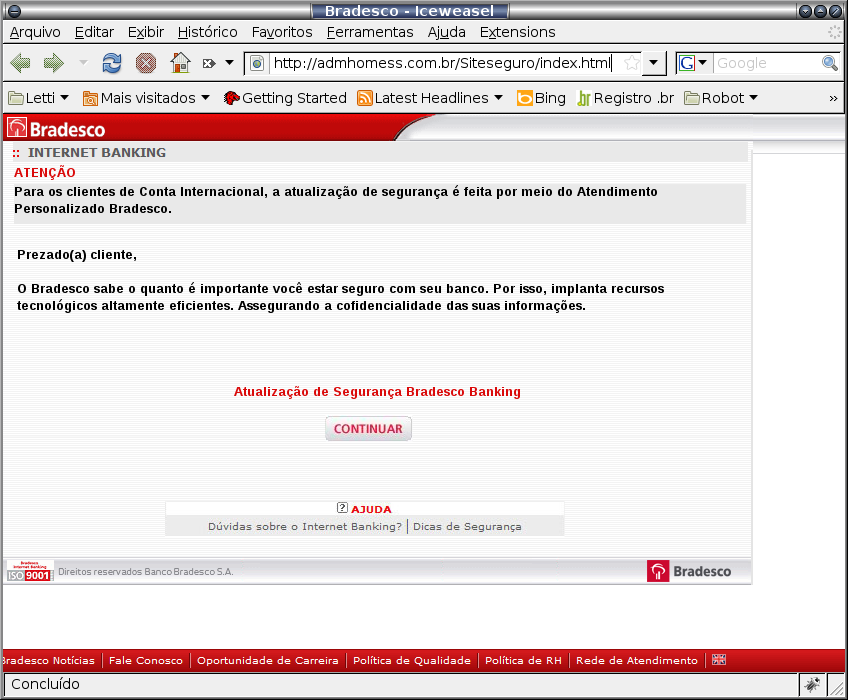Open the Arquivo menu

(35, 32)
